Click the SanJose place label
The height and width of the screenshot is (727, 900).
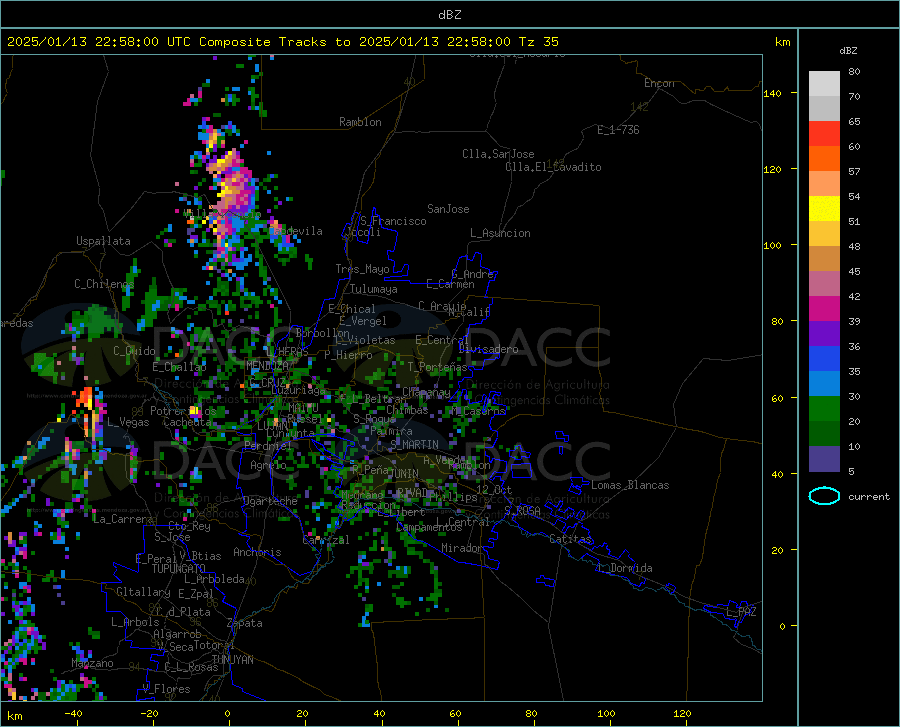[x=448, y=209]
